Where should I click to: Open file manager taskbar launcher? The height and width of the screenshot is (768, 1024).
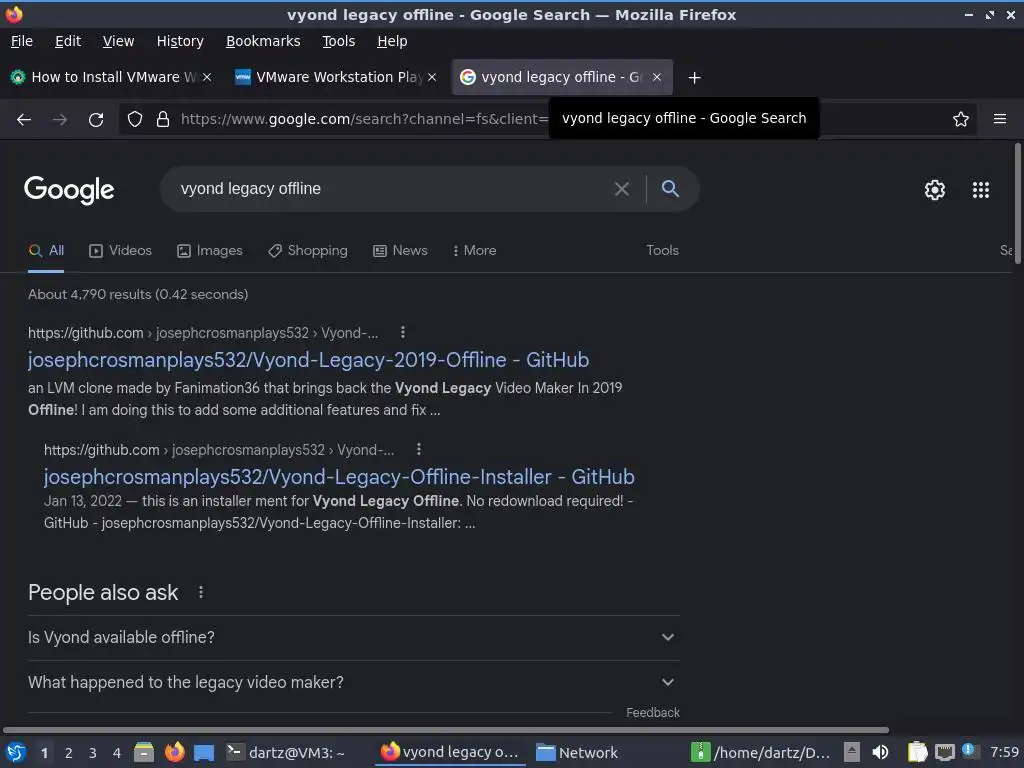tap(144, 752)
